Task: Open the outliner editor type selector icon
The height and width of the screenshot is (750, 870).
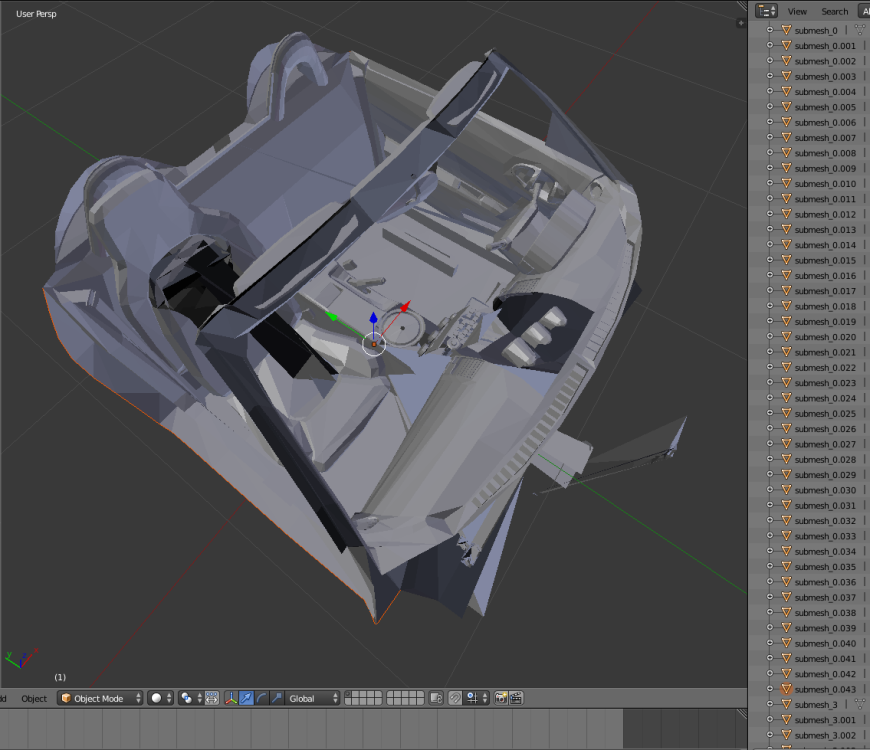Action: click(766, 10)
